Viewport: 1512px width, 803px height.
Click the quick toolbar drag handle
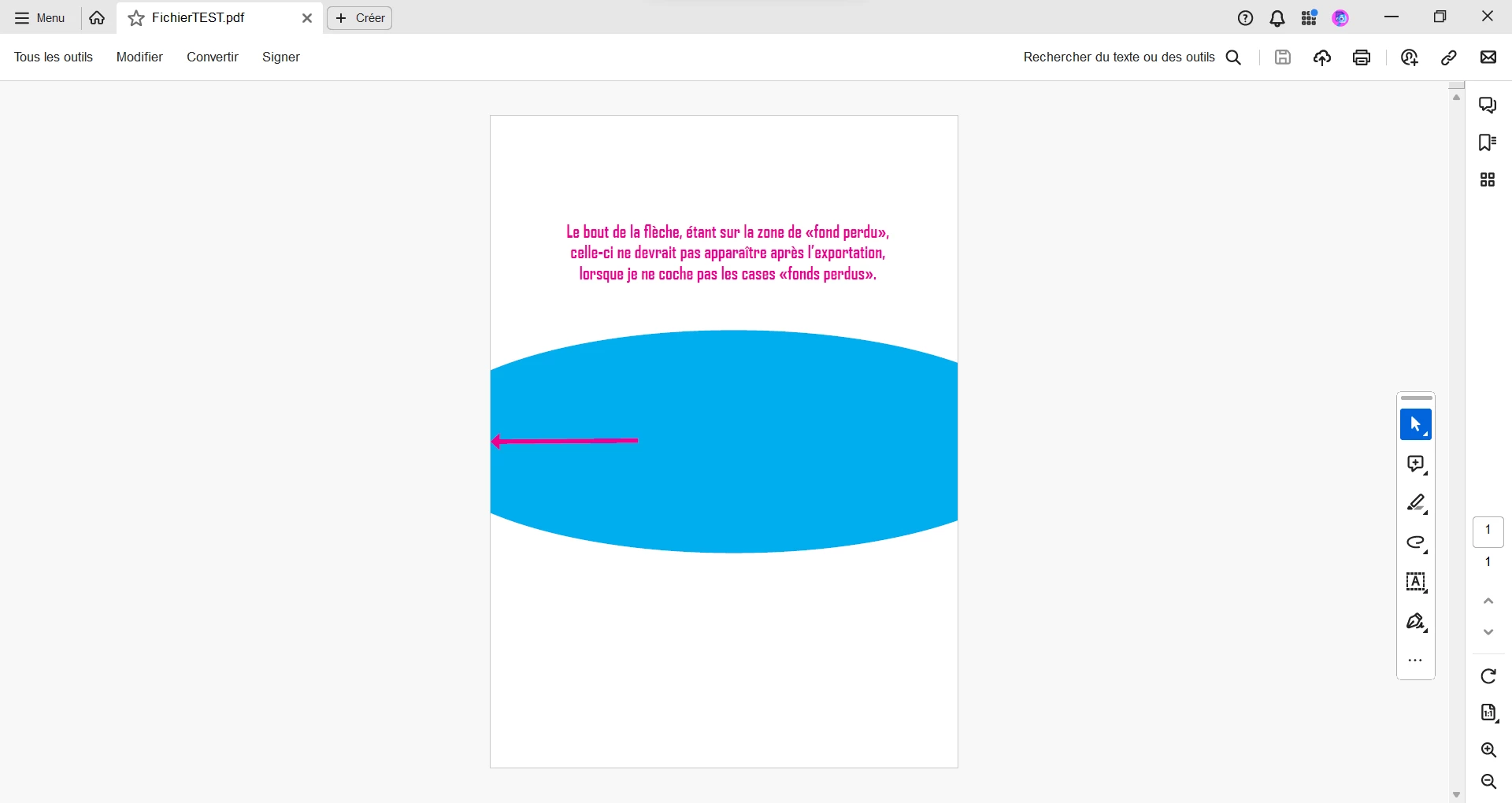1417,398
